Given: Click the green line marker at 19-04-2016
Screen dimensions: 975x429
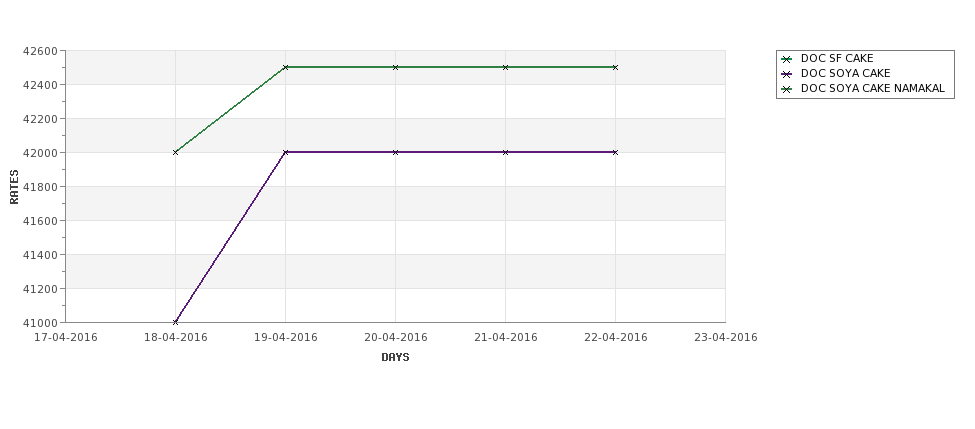Looking at the screenshot, I should 285,67.
